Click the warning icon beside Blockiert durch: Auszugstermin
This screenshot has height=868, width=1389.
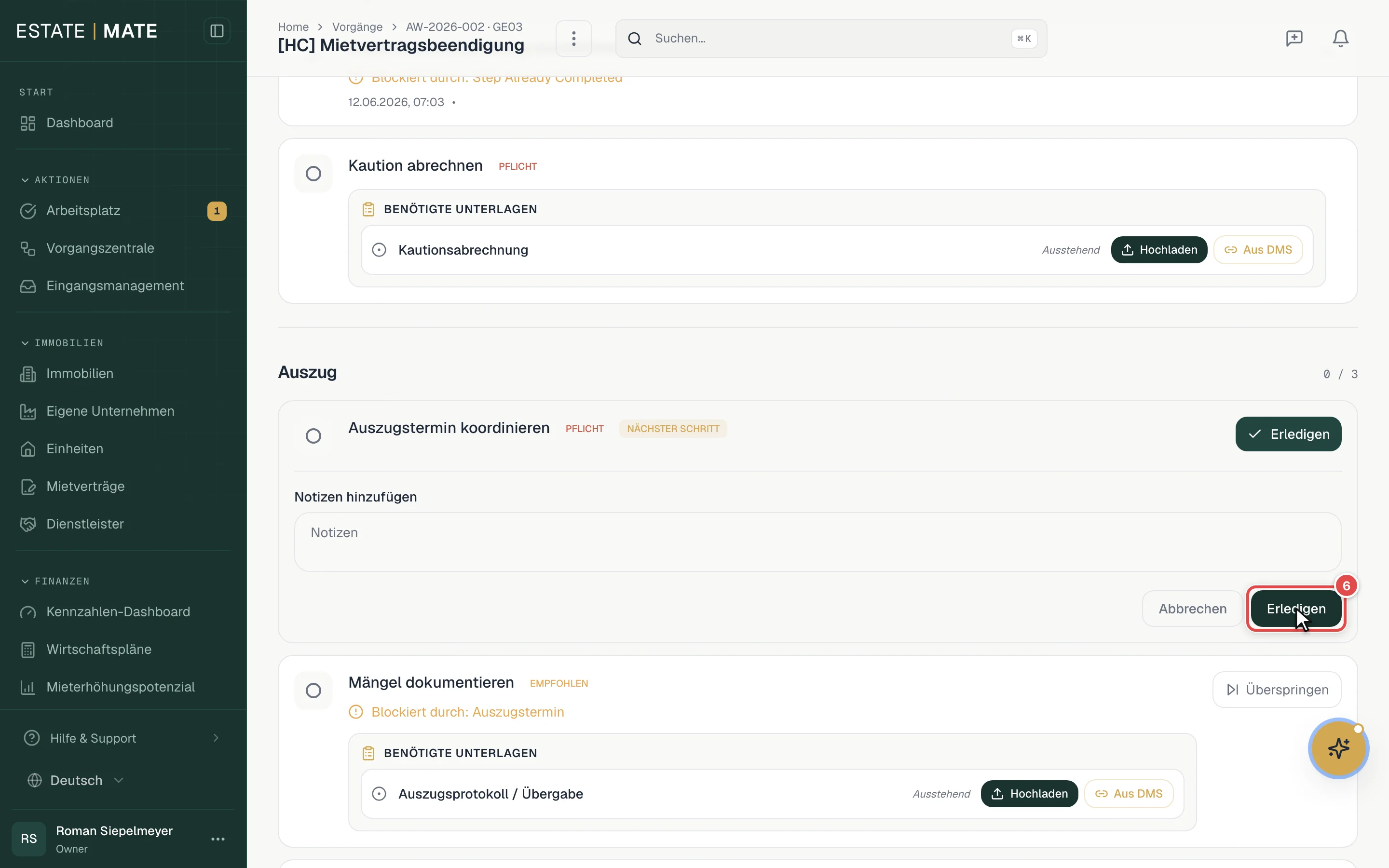pyautogui.click(x=356, y=712)
